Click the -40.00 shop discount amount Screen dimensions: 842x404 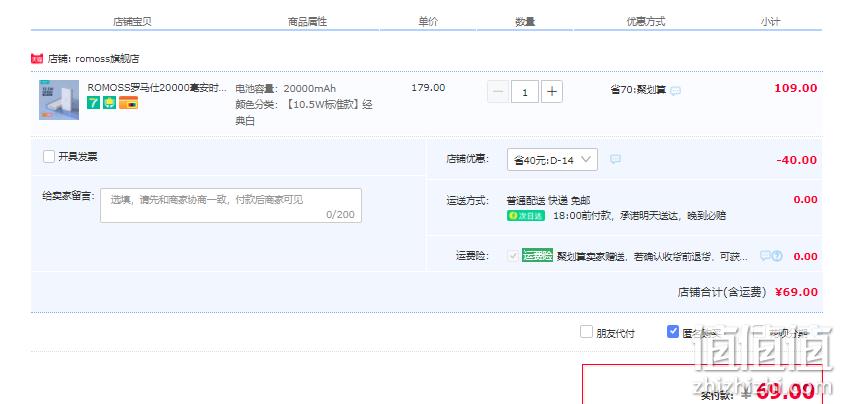[x=797, y=160]
